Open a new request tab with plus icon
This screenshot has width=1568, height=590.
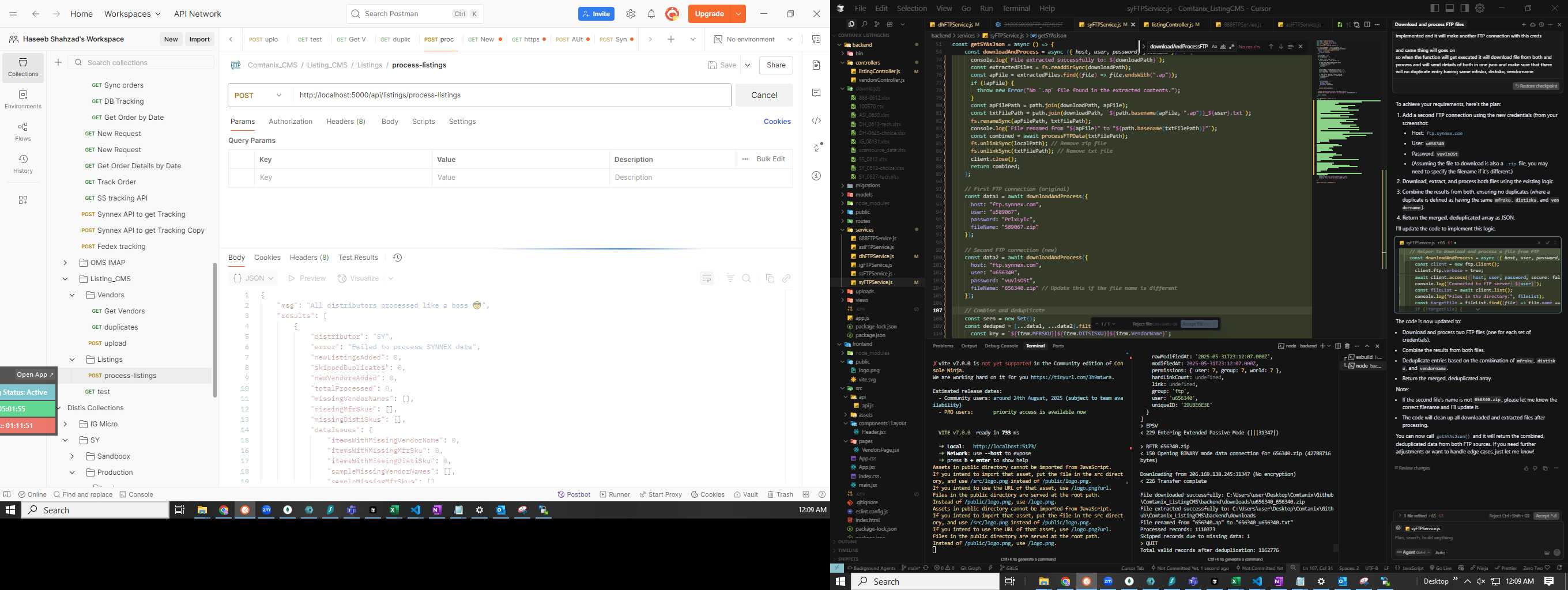click(671, 39)
